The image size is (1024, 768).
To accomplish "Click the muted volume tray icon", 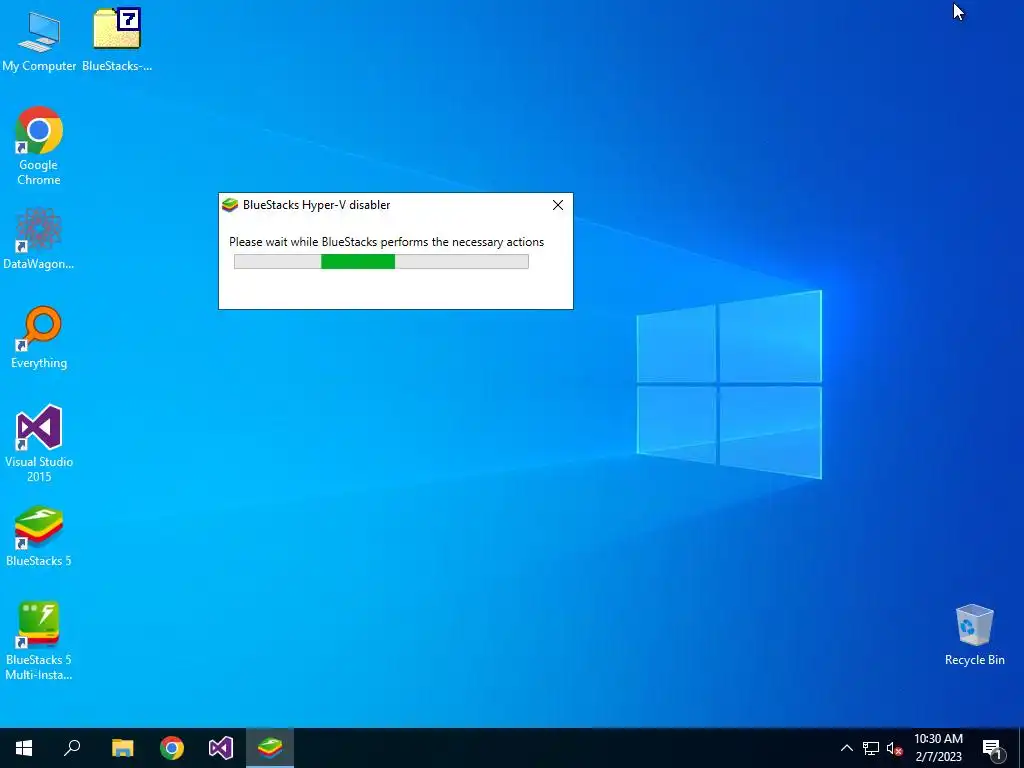I will pyautogui.click(x=894, y=748).
